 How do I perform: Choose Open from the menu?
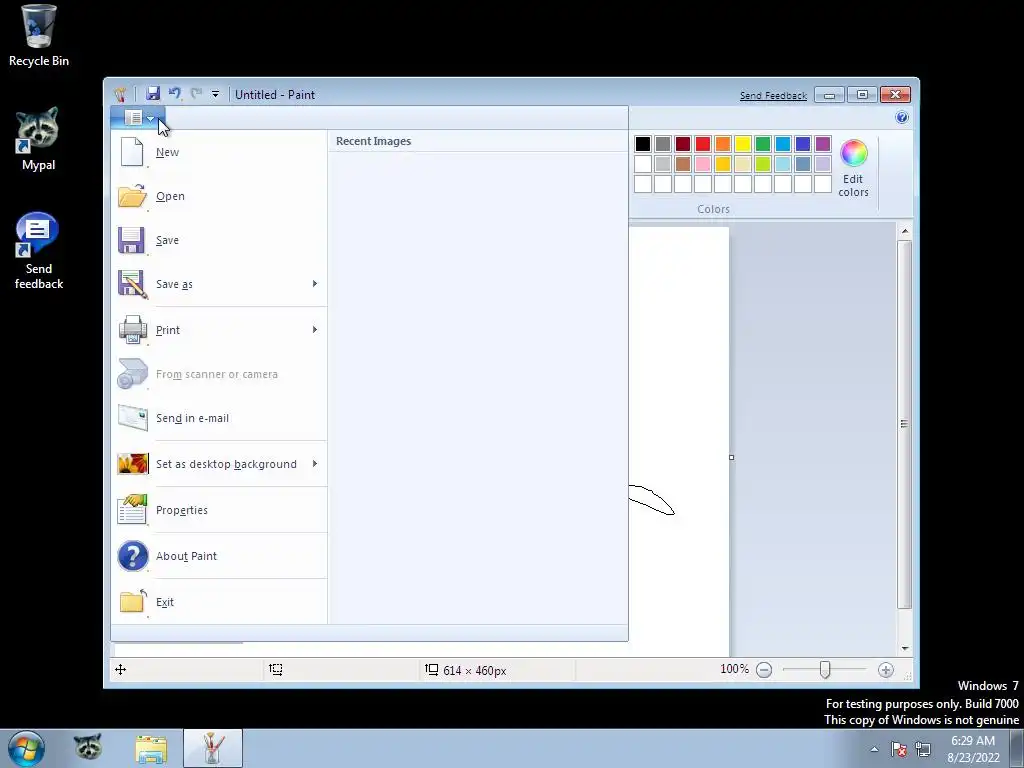pos(219,196)
